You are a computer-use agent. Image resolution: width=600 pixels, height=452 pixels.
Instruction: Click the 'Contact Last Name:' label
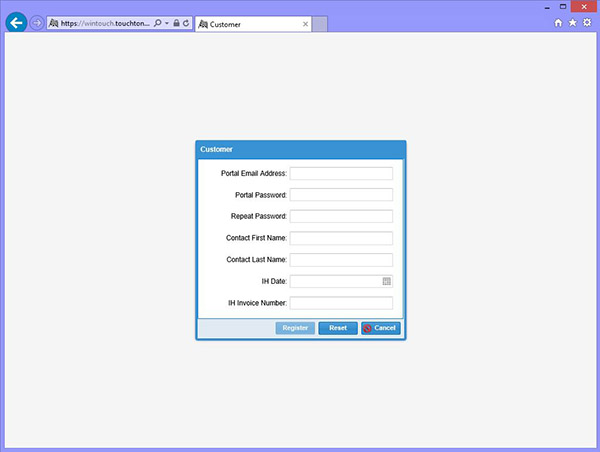(x=256, y=259)
